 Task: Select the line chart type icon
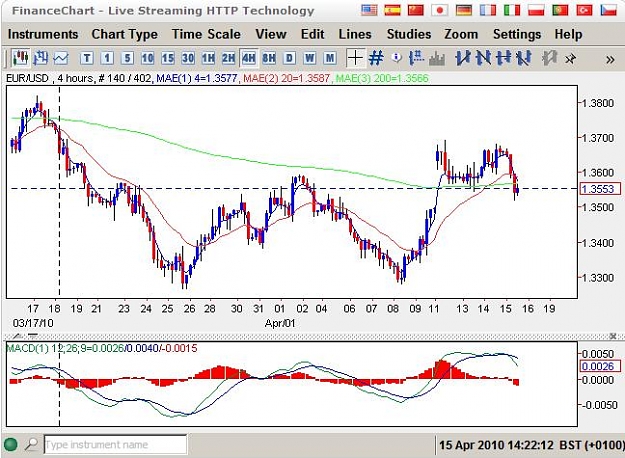click(x=61, y=58)
